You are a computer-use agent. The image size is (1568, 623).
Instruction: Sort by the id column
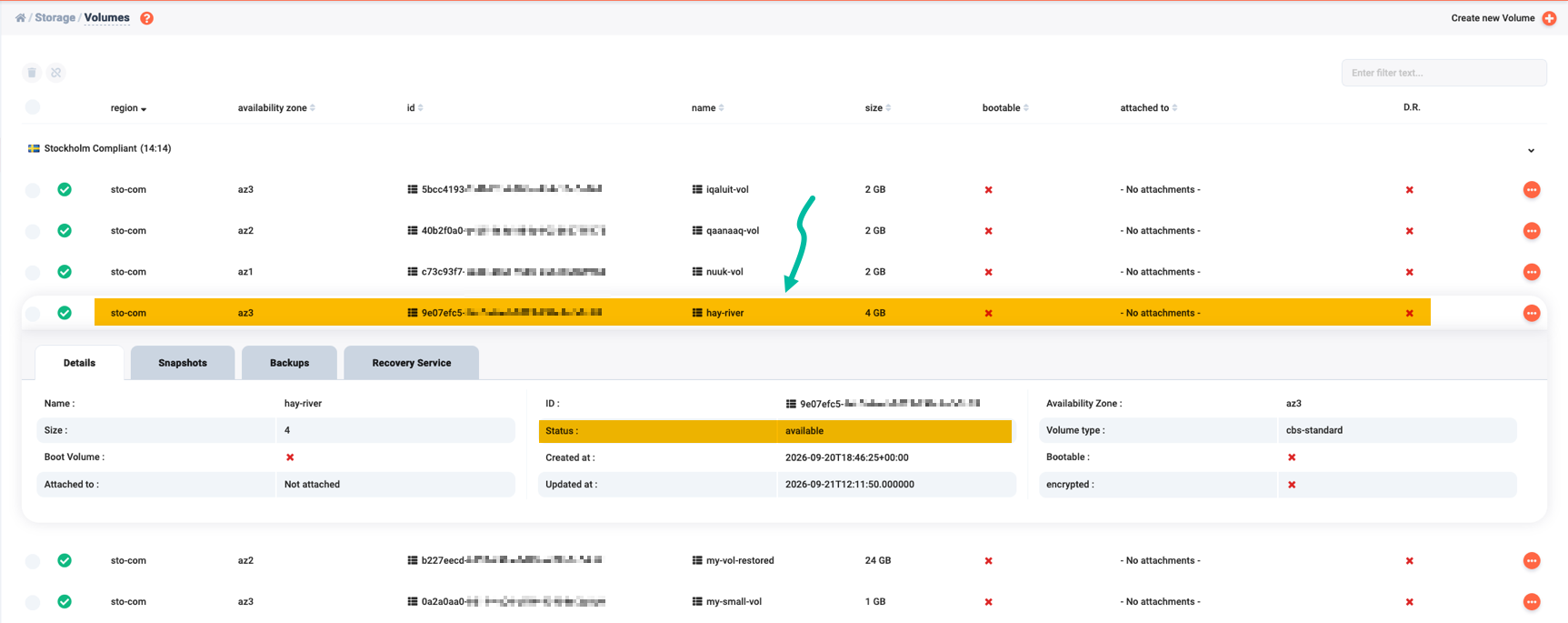point(414,108)
